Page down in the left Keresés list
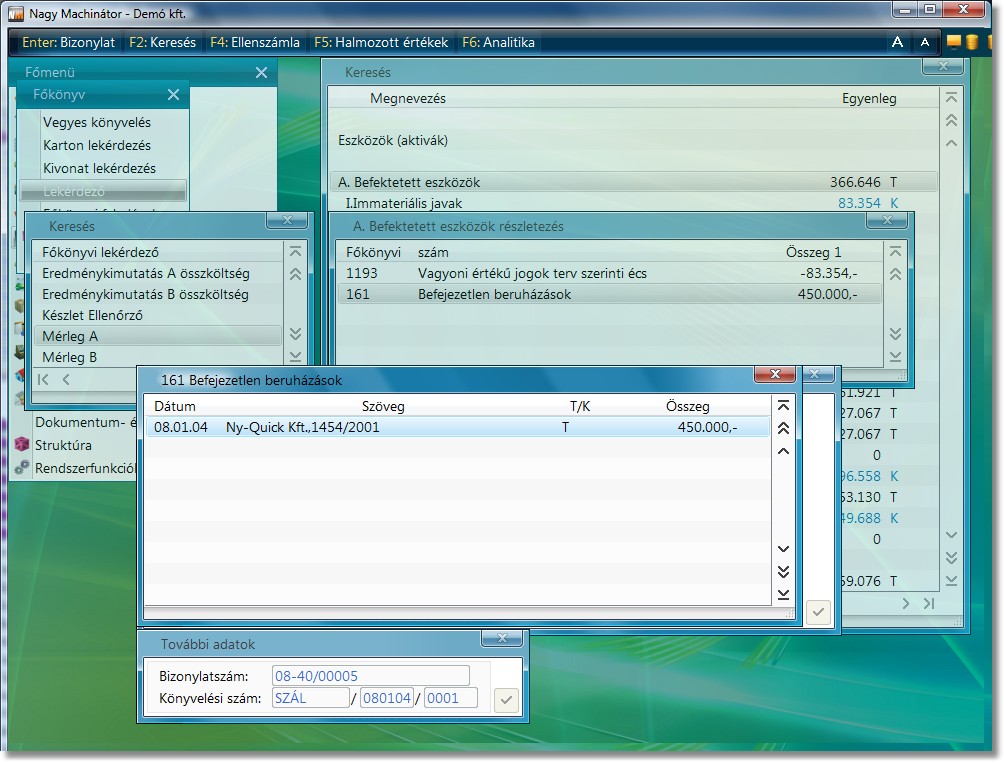The image size is (1004, 763). [x=295, y=334]
